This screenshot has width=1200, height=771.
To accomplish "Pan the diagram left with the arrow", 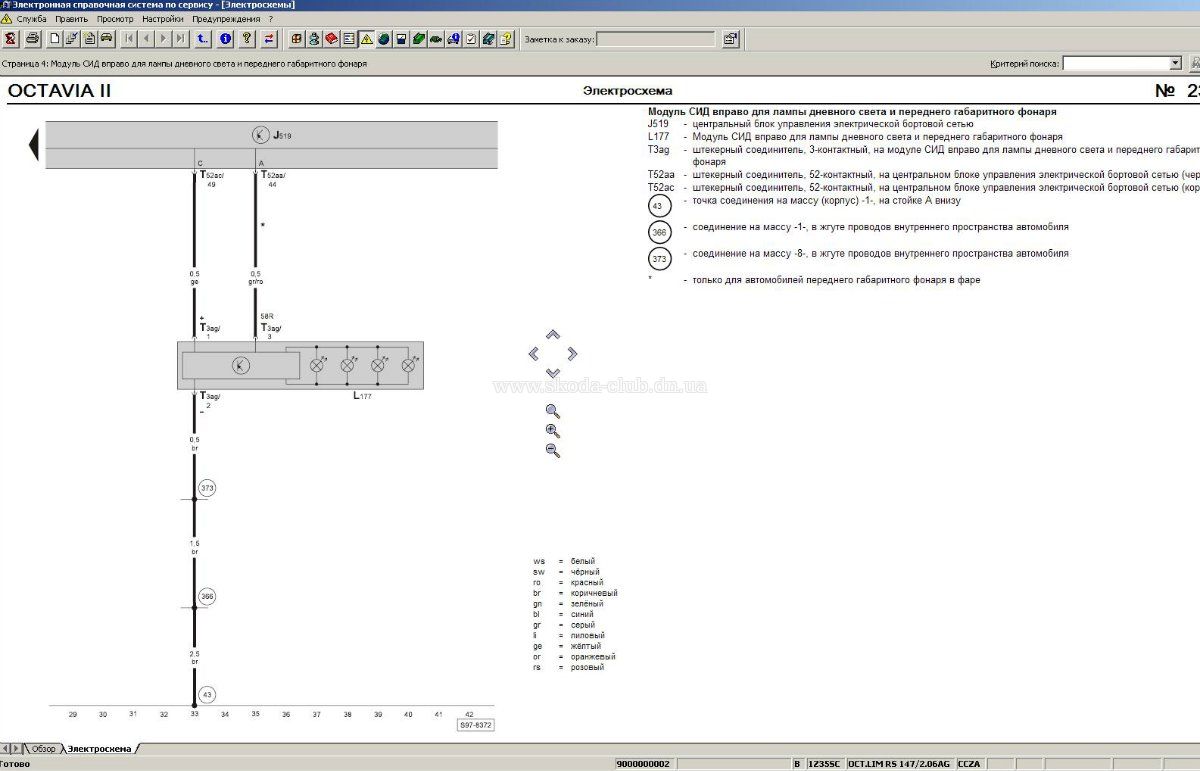I will coord(533,353).
